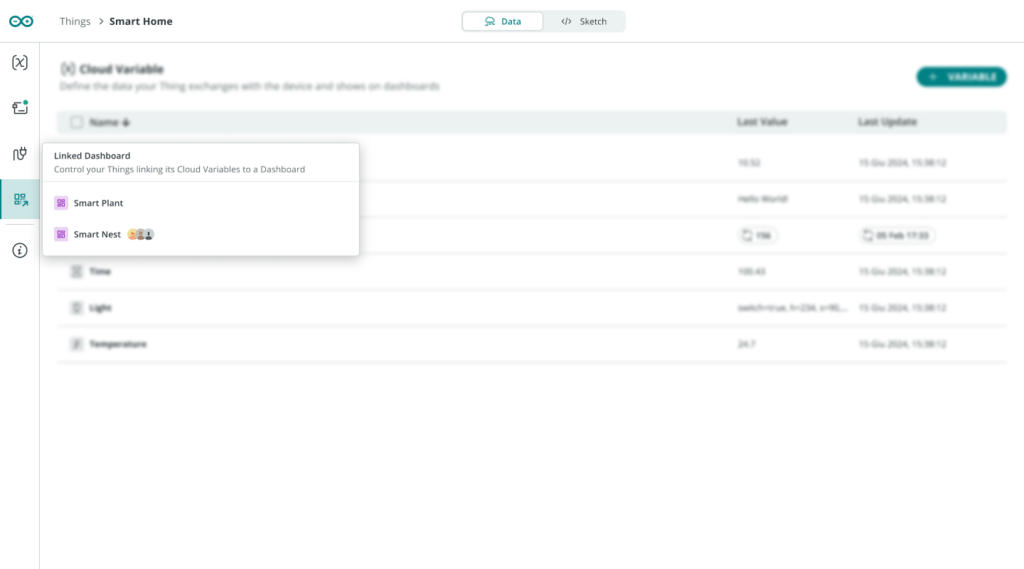Go to Things in the breadcrumb
1024x569 pixels.
tap(75, 21)
